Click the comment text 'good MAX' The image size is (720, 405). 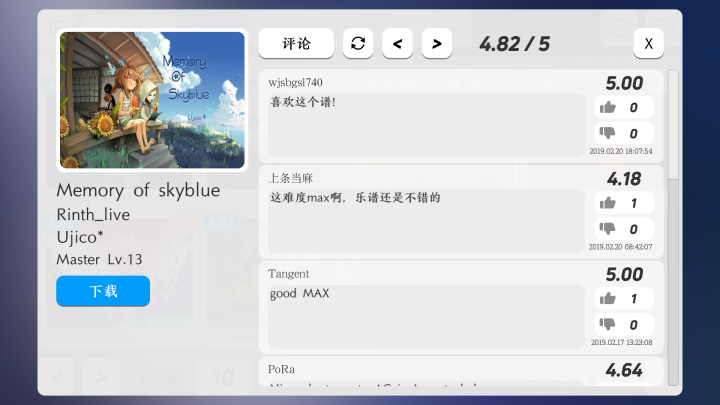[x=299, y=293]
